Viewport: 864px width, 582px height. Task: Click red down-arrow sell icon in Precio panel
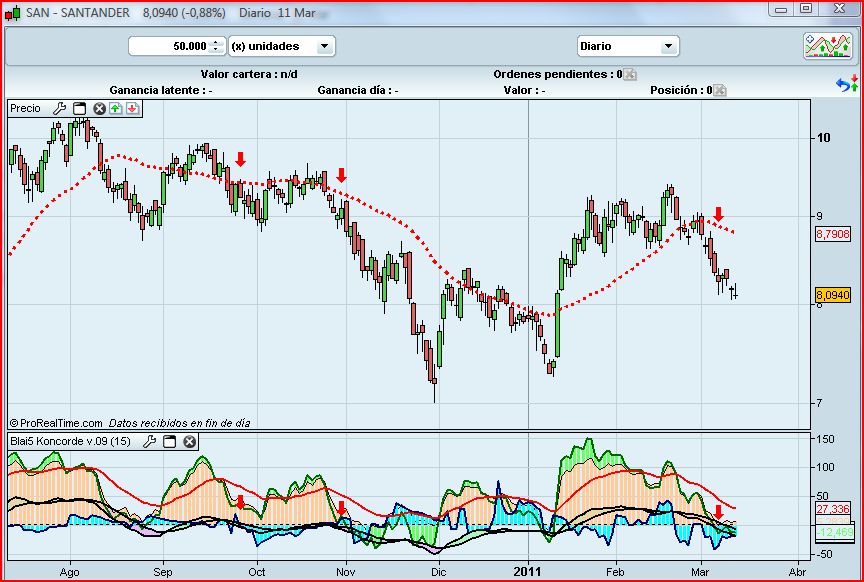pos(132,108)
